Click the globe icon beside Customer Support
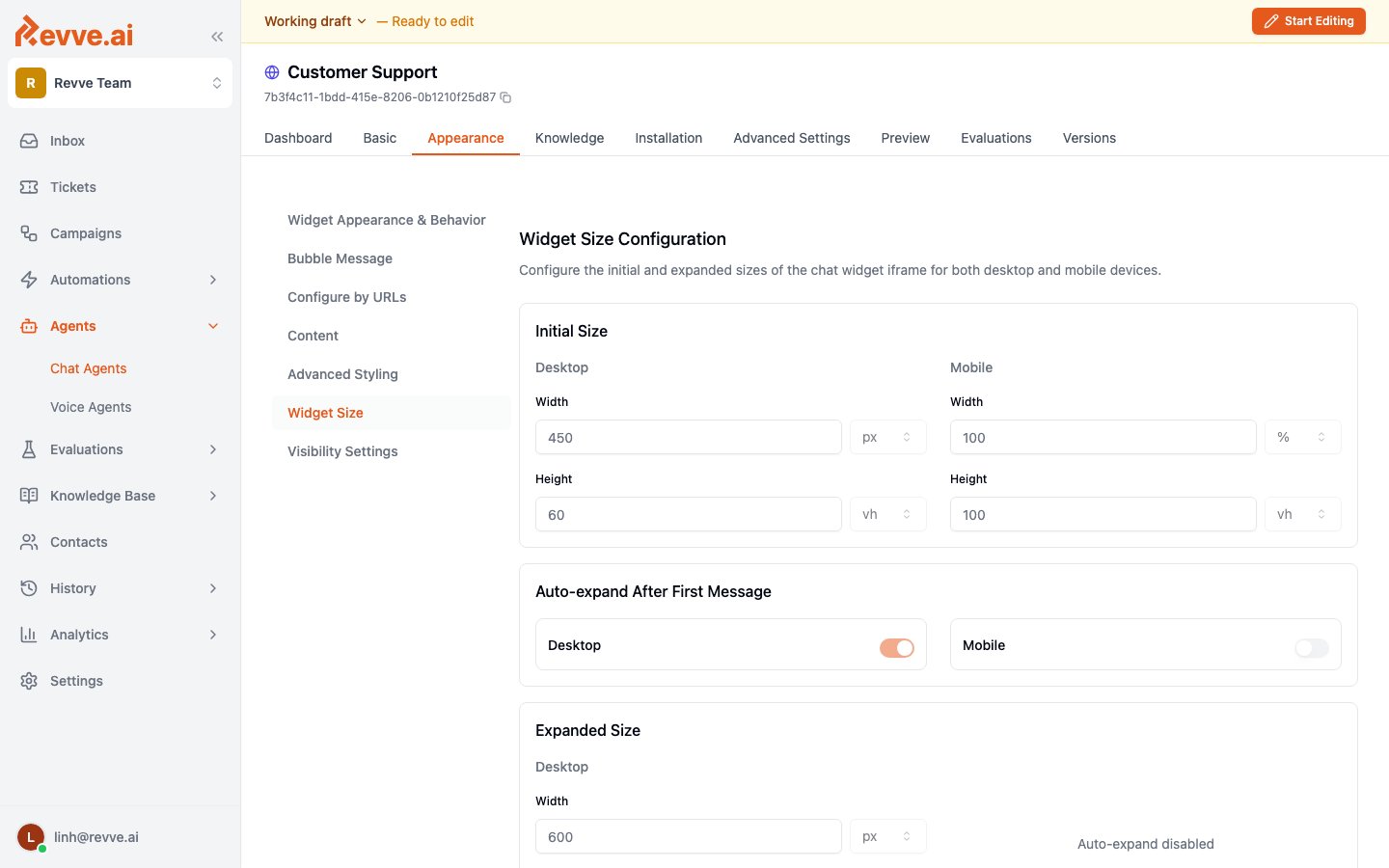Screen dimensions: 1389x868 [x=272, y=72]
